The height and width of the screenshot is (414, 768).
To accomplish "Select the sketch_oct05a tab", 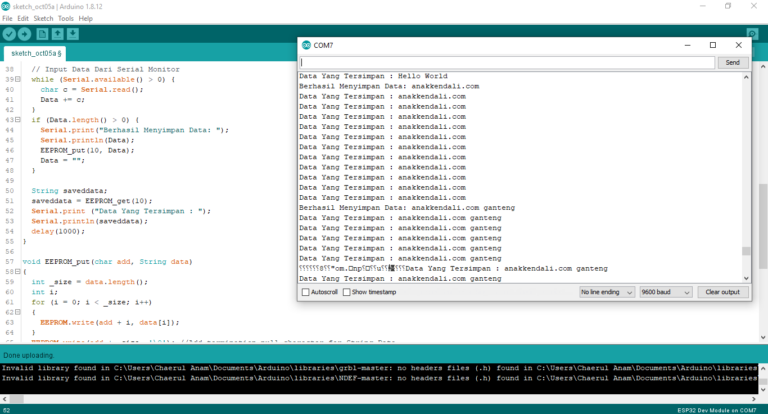I will pos(36,53).
